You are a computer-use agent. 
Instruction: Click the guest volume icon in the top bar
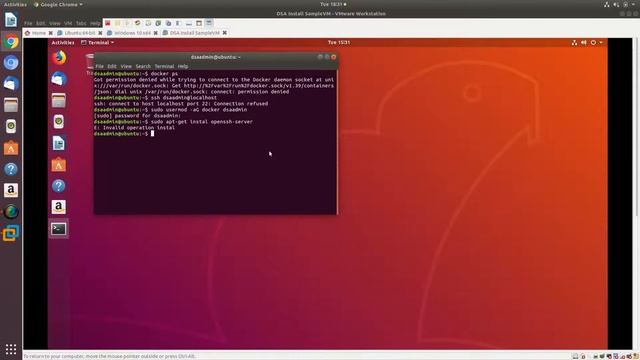pyautogui.click(x=584, y=42)
